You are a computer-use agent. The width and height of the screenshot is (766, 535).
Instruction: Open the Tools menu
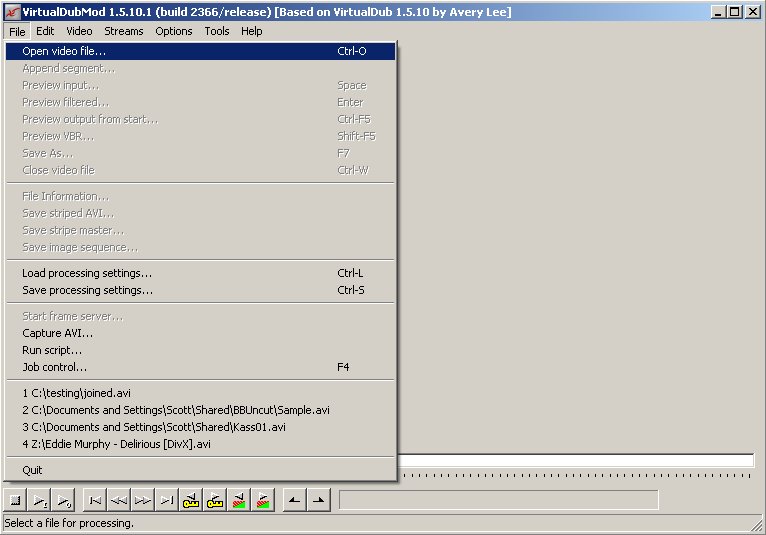[x=217, y=31]
